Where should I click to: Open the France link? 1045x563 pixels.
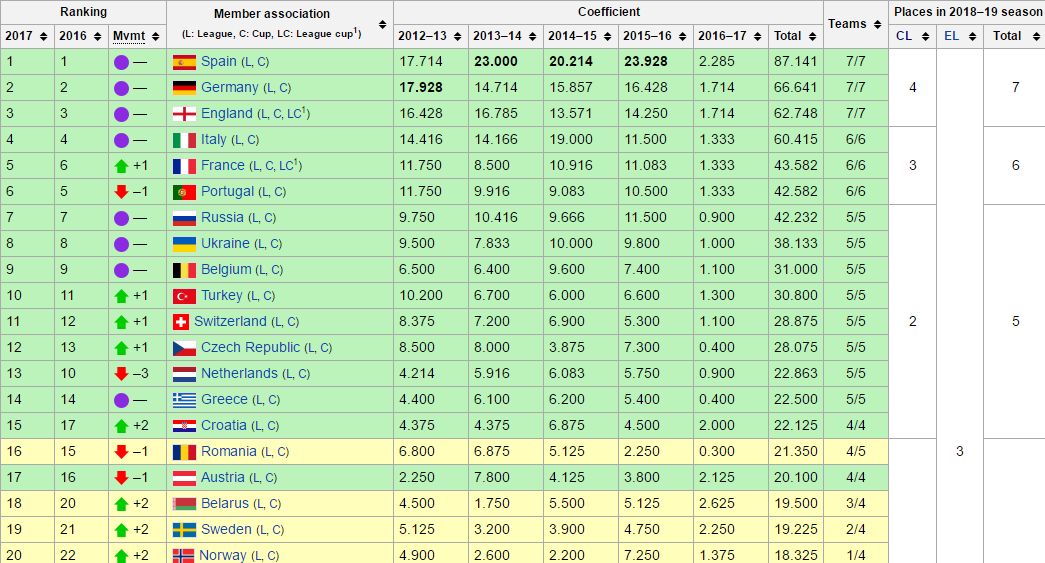coord(223,165)
